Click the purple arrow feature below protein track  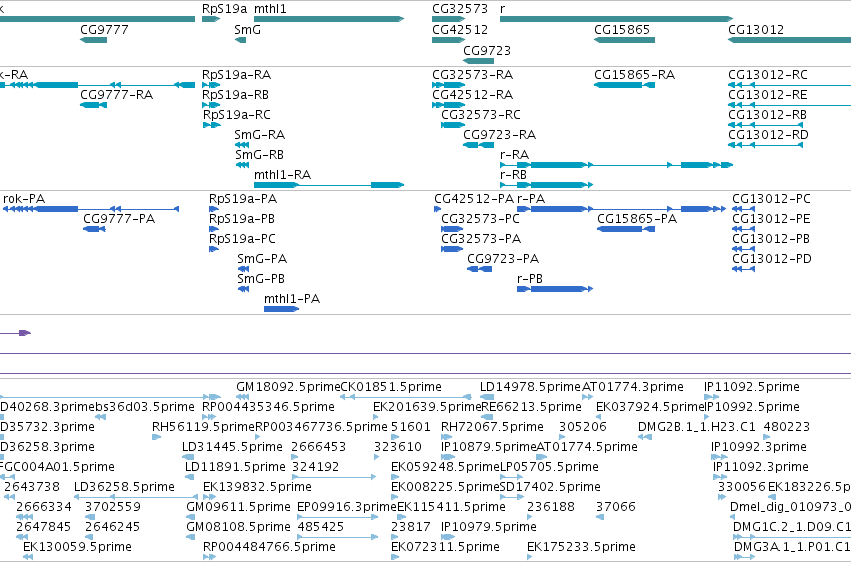point(15,333)
